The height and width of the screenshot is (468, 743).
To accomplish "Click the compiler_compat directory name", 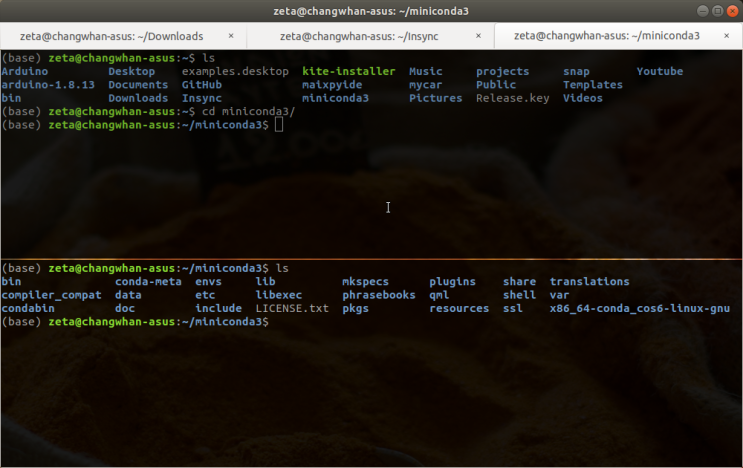I will coord(51,296).
